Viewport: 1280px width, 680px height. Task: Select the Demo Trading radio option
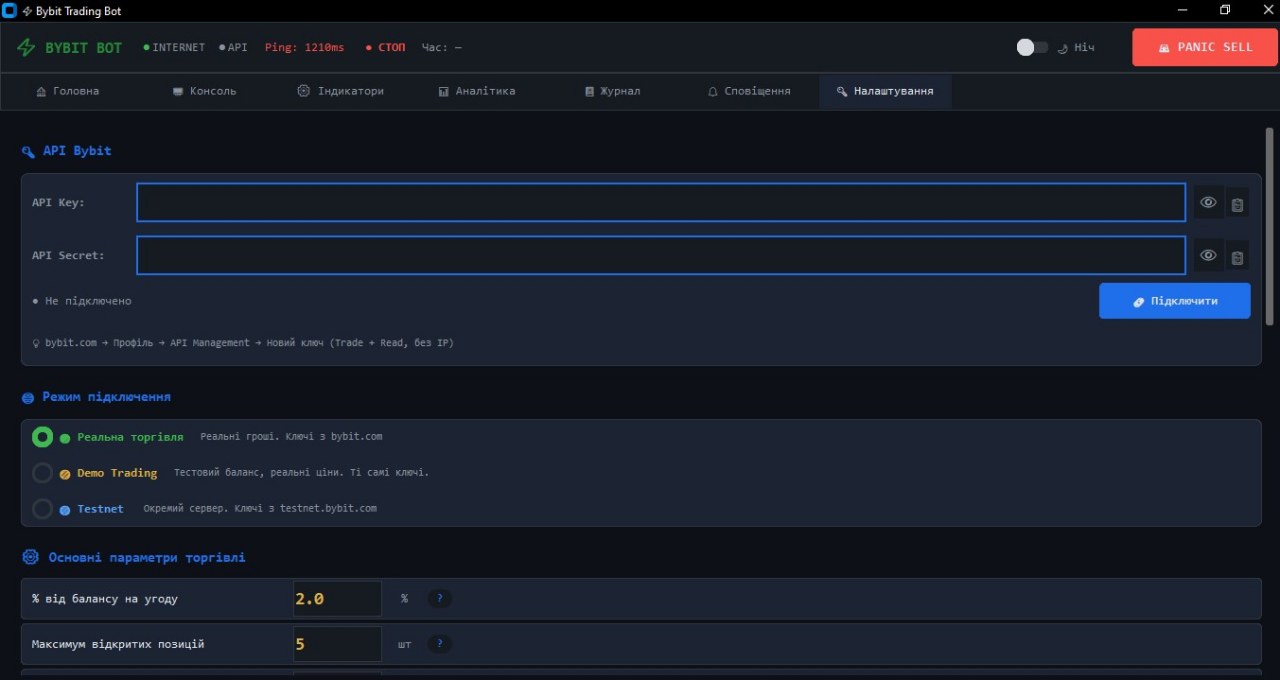(x=42, y=473)
